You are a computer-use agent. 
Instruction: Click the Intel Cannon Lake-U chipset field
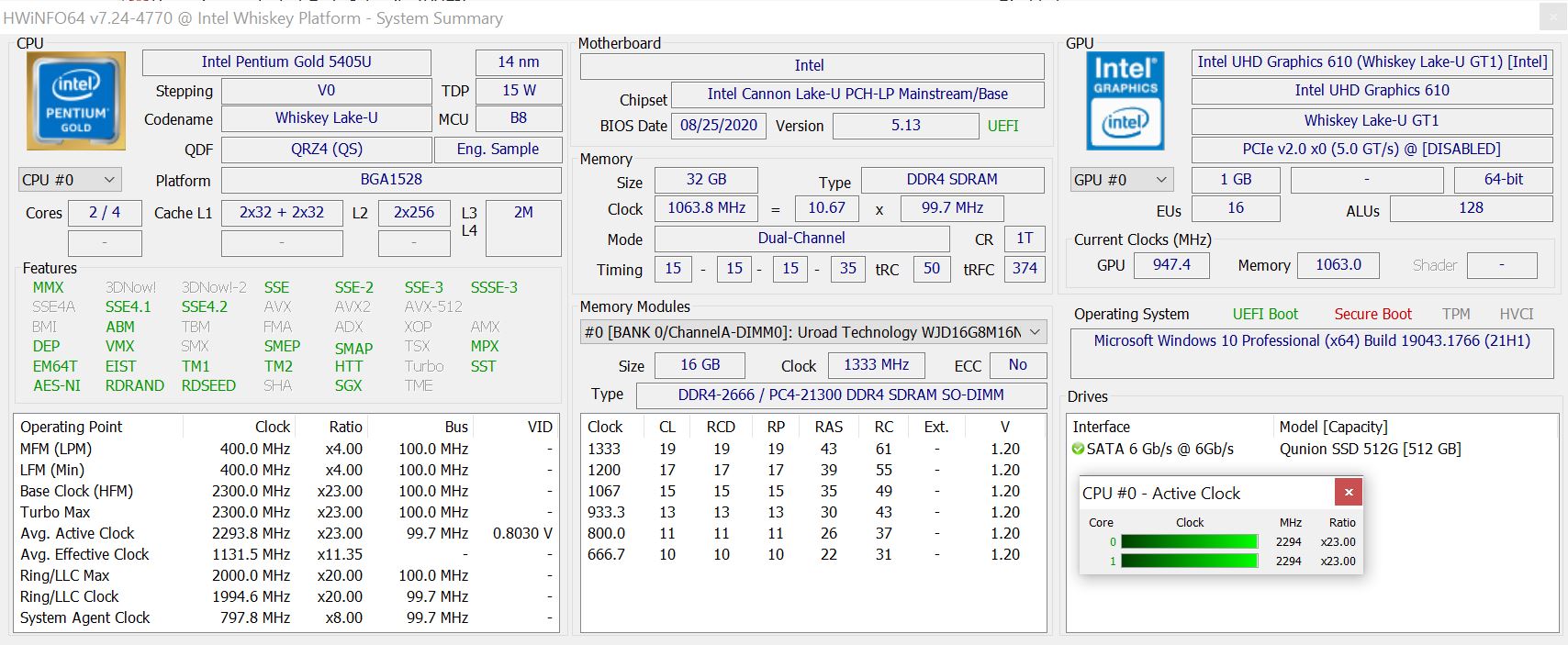pos(857,94)
